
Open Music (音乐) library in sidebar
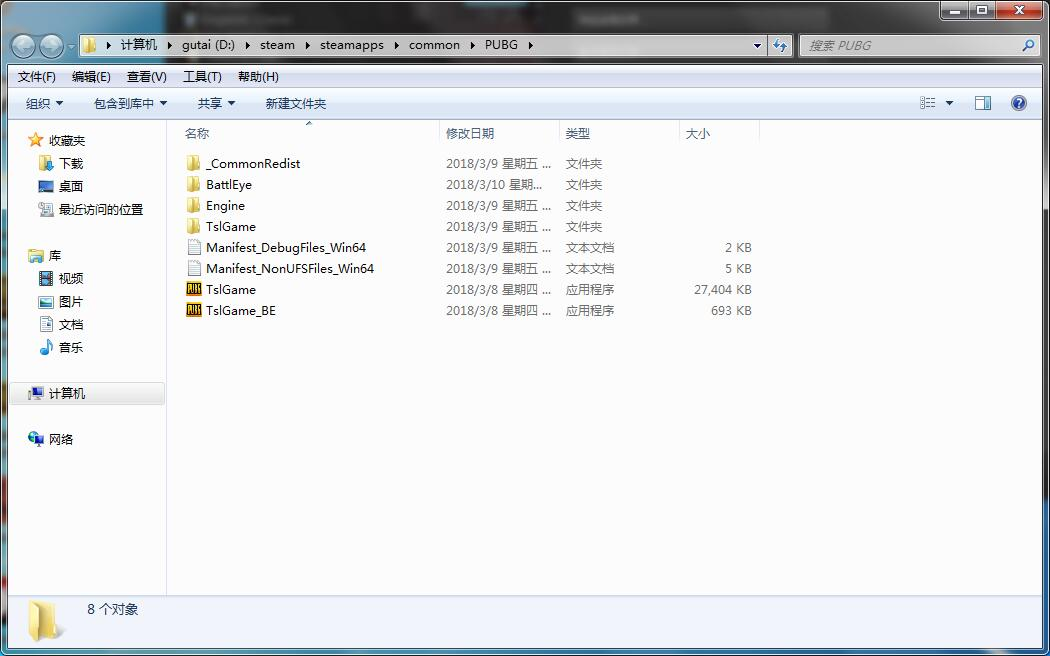pos(62,347)
